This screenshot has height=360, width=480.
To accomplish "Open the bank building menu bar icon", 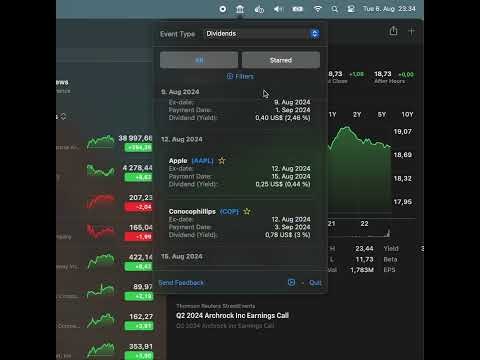I will (x=240, y=9).
